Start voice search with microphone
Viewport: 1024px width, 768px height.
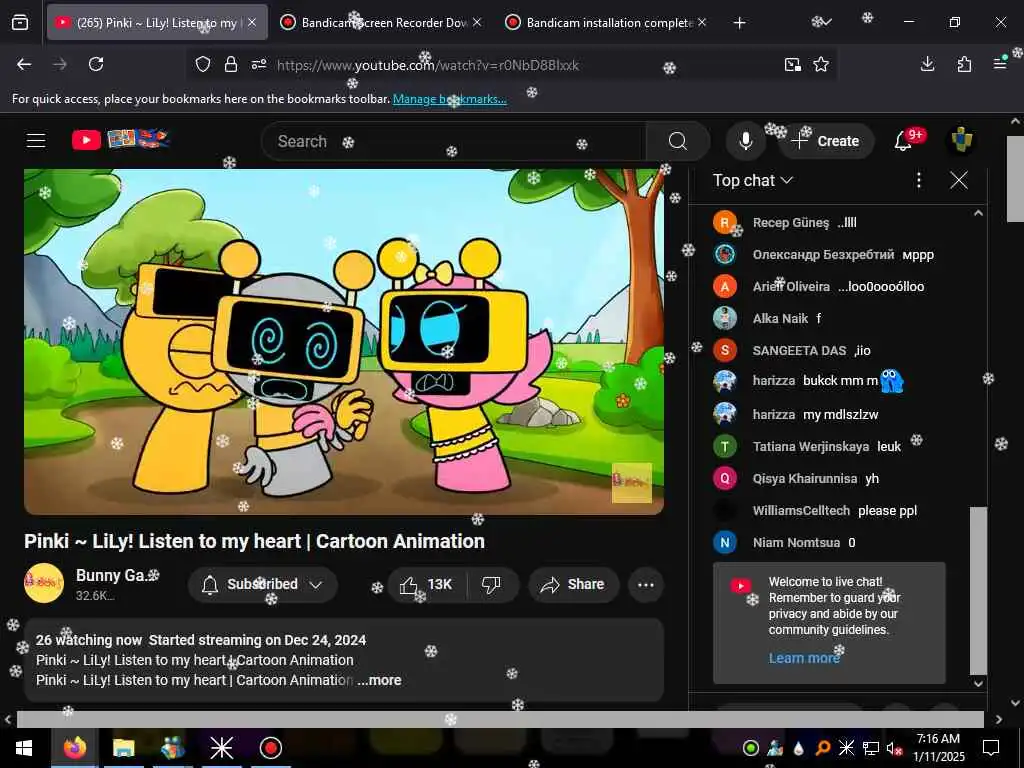tap(745, 141)
